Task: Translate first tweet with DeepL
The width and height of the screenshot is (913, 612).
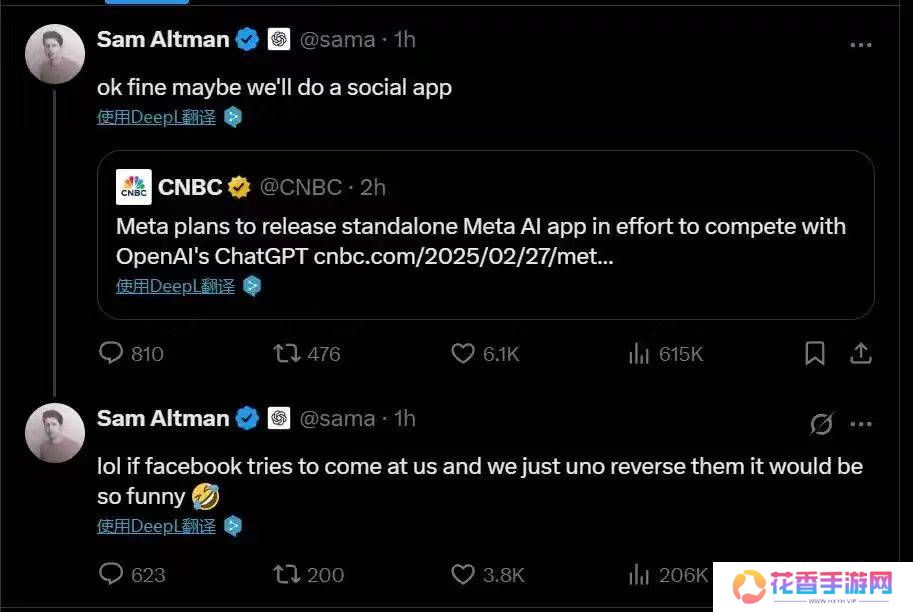Action: point(156,117)
